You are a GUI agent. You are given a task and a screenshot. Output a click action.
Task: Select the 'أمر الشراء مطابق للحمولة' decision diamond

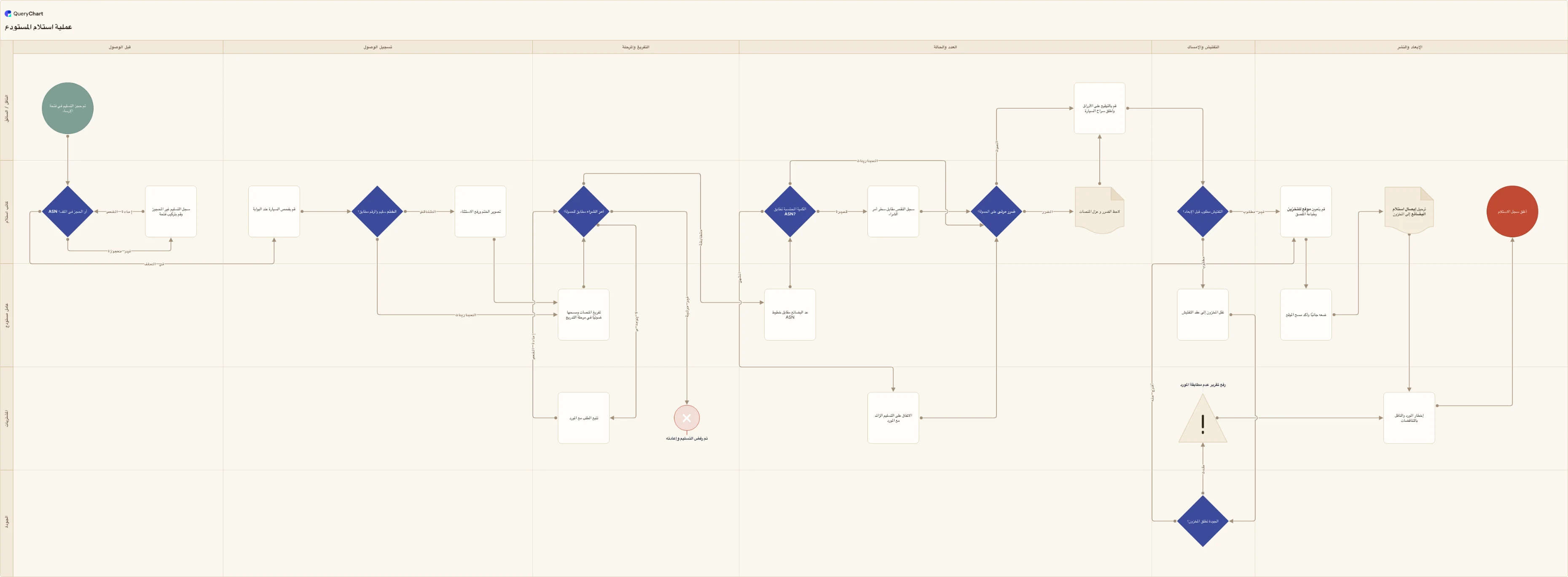pos(584,211)
